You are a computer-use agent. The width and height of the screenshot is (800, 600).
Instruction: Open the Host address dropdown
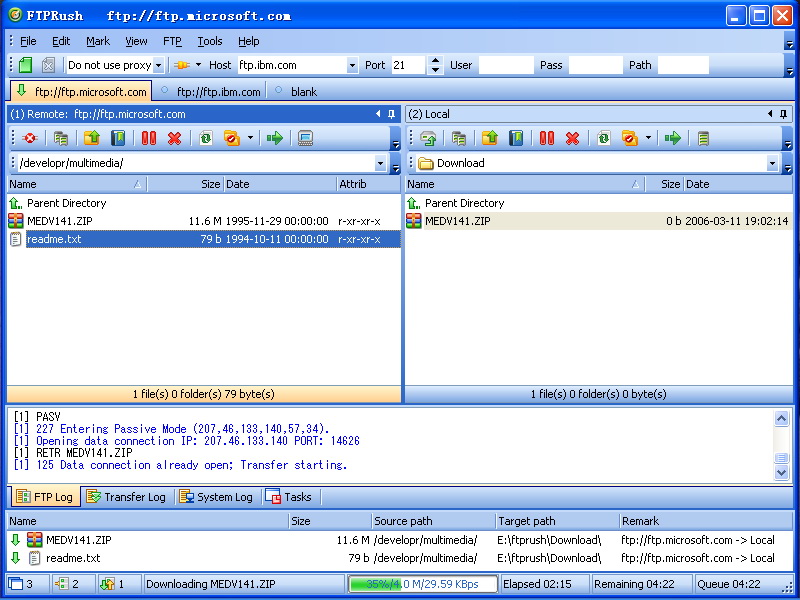tap(352, 65)
